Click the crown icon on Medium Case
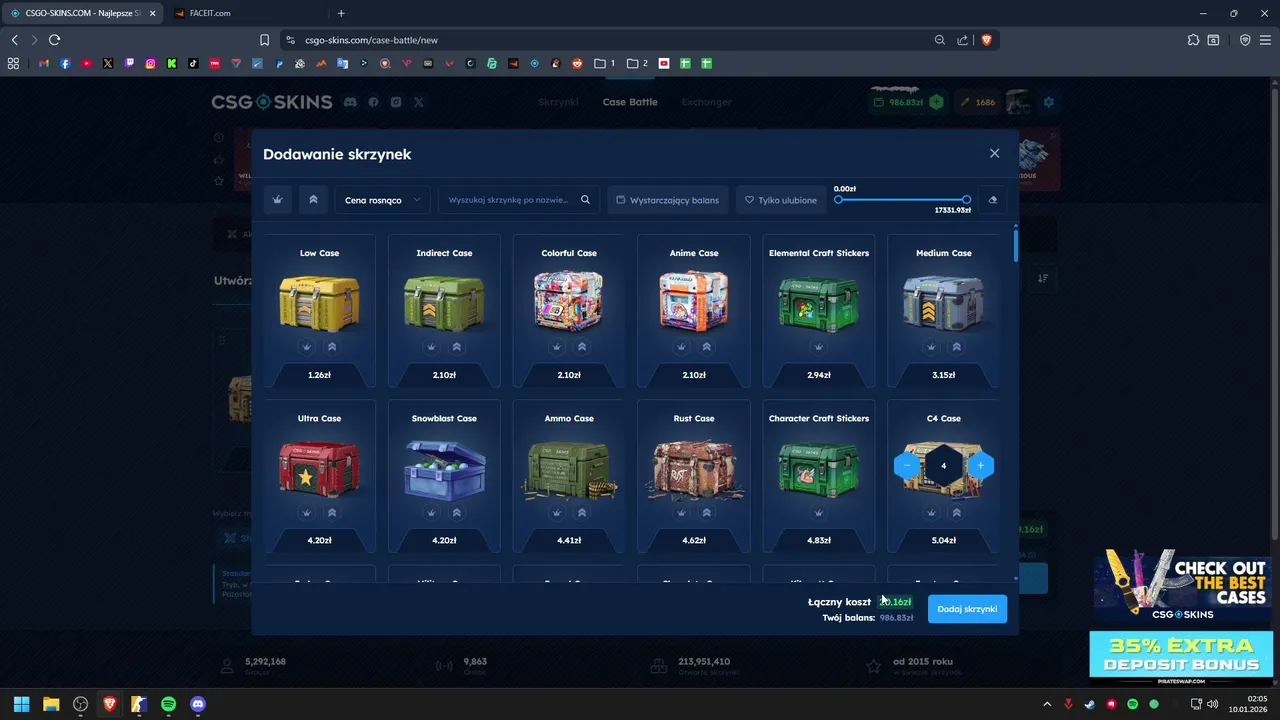1280x720 pixels. click(931, 347)
